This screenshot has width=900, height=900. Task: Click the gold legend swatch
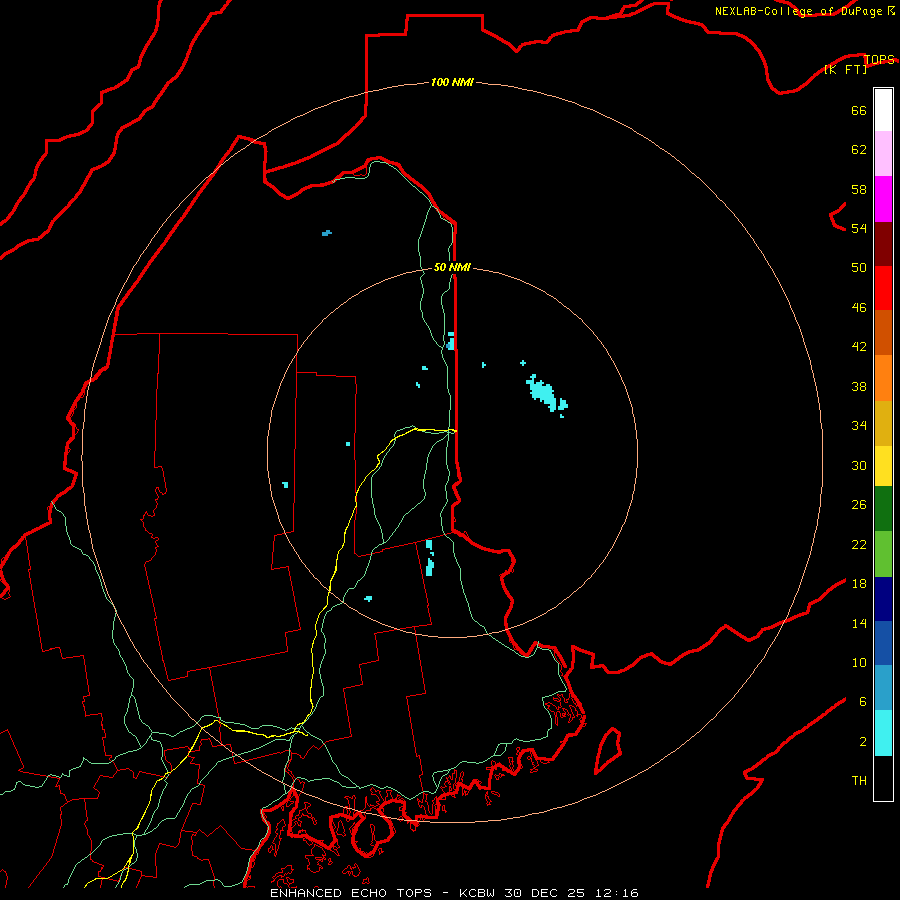pos(883,424)
